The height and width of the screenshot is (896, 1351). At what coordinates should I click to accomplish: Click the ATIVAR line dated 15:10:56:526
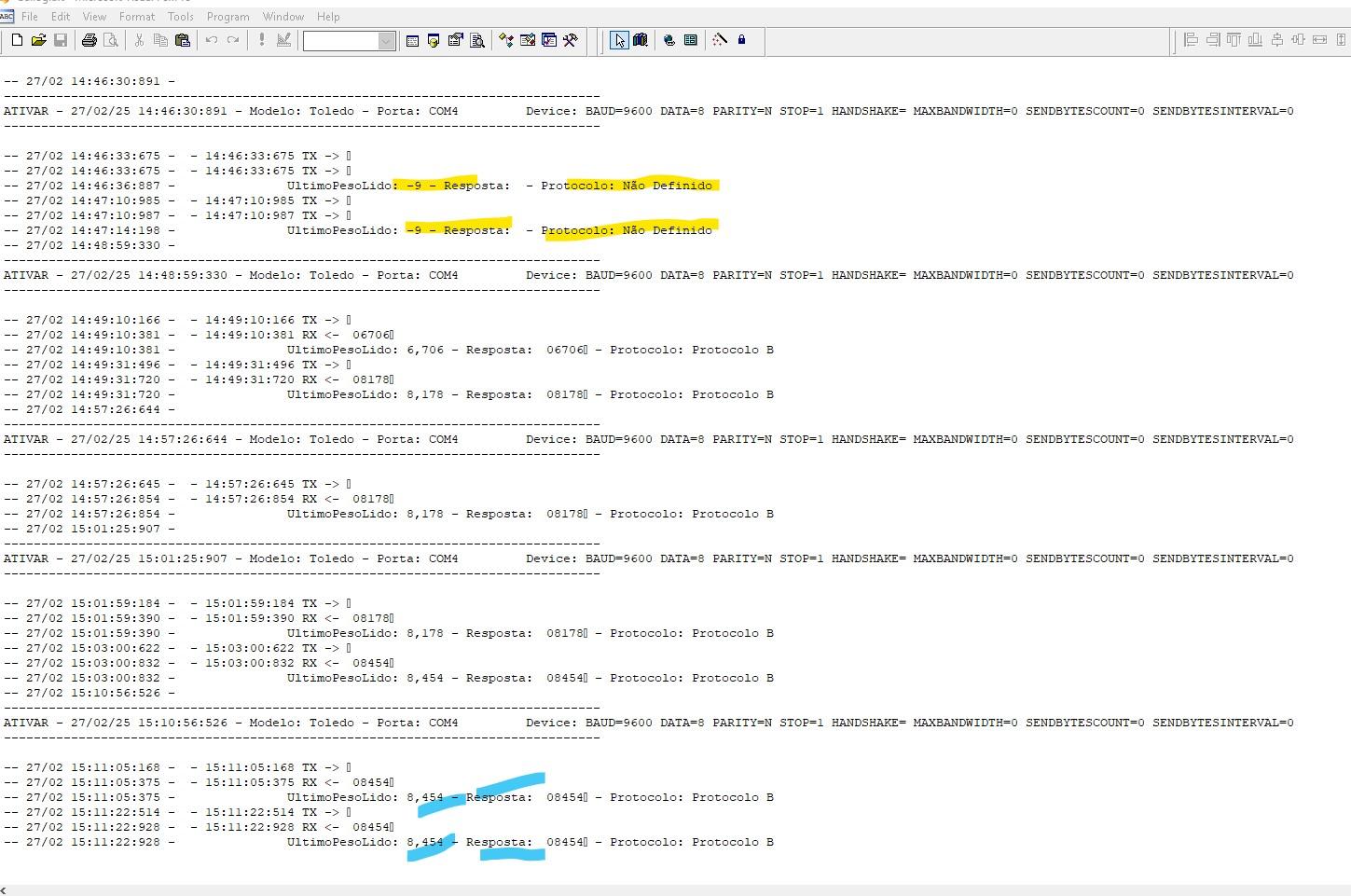(649, 723)
